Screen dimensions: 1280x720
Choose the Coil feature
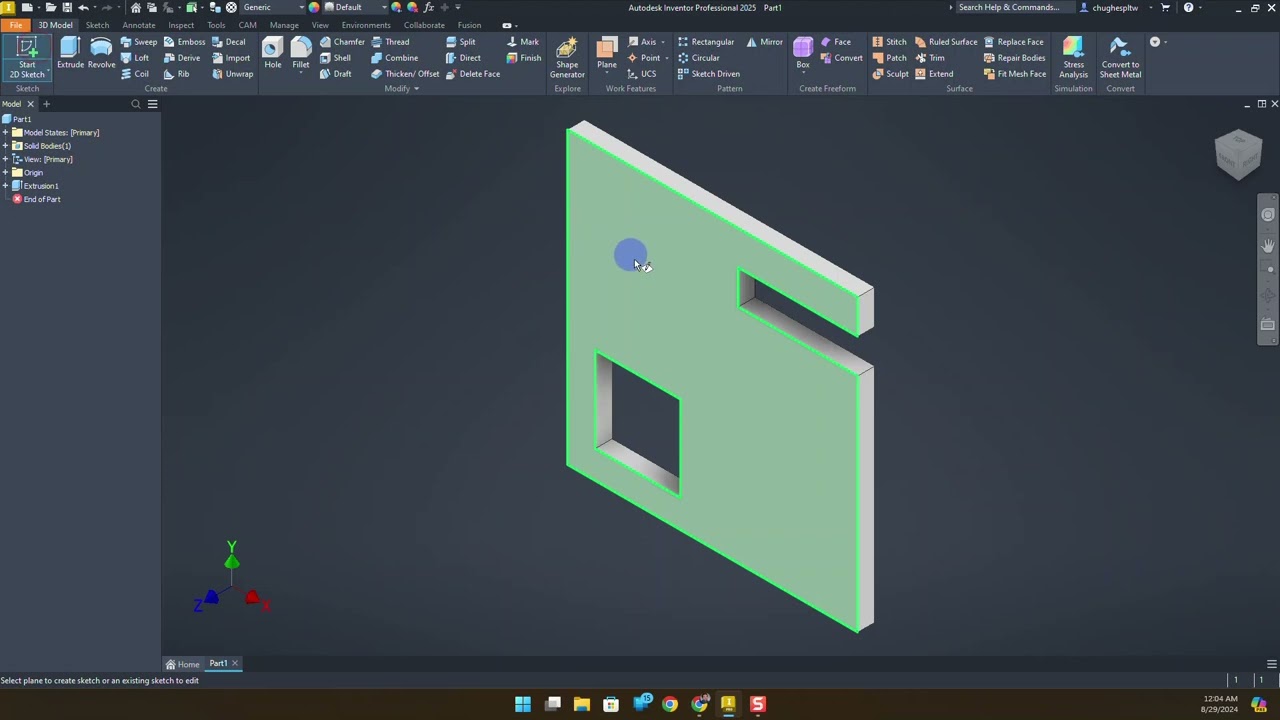[135, 74]
